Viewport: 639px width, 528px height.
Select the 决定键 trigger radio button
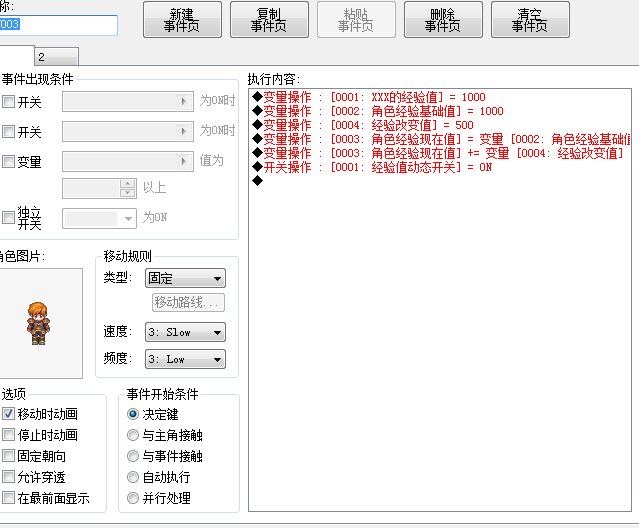tap(133, 414)
